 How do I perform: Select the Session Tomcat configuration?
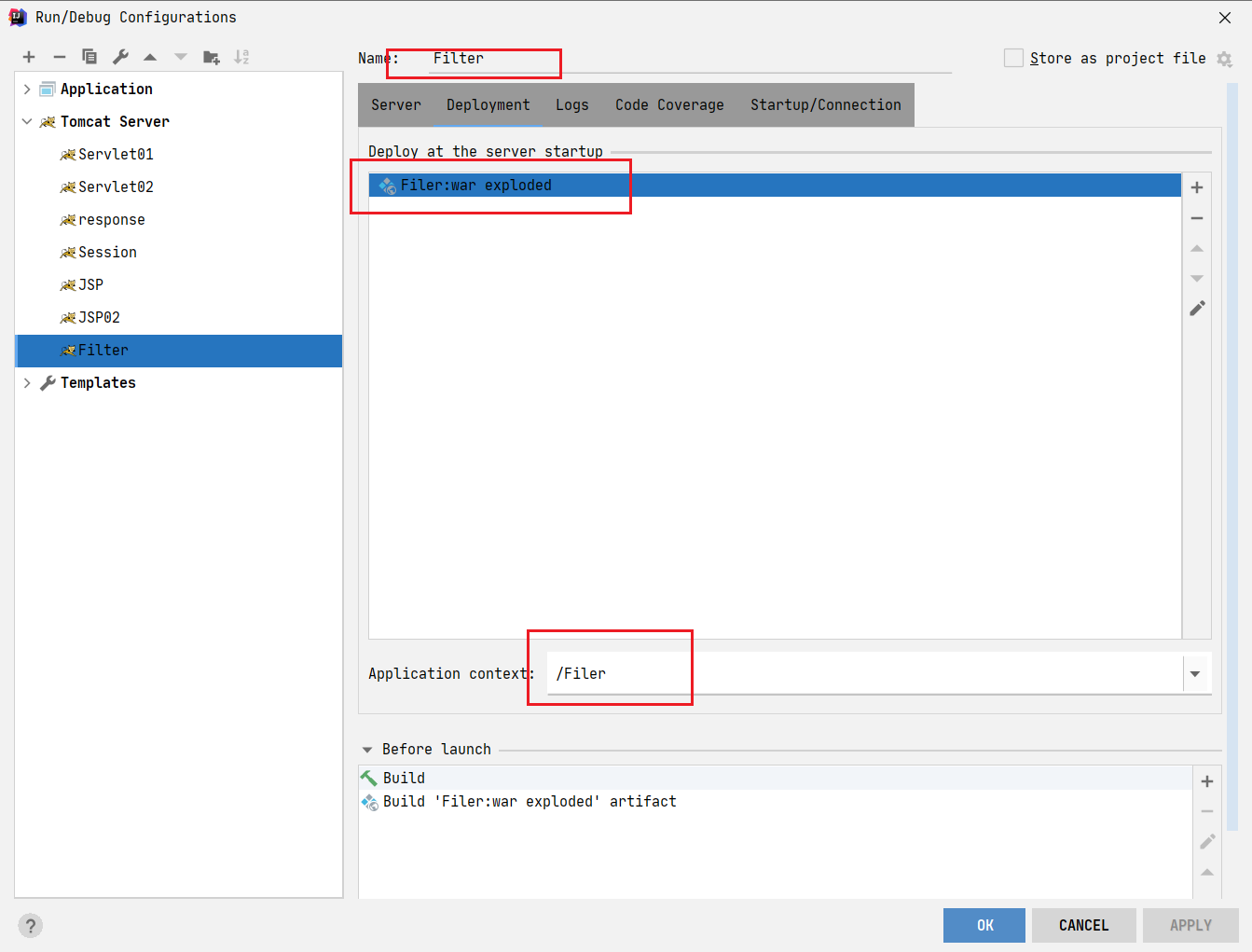tap(107, 253)
